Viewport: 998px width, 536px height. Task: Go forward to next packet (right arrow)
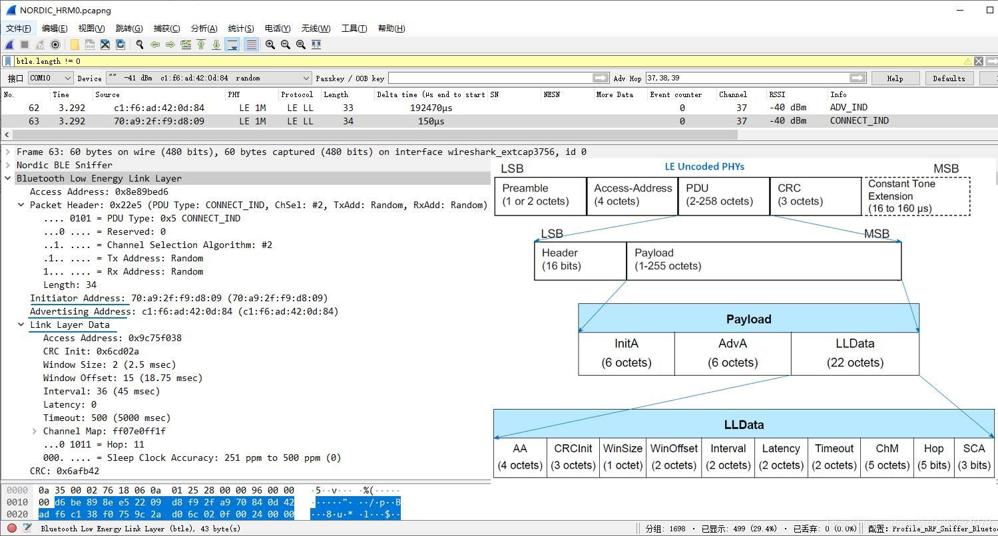(170, 45)
